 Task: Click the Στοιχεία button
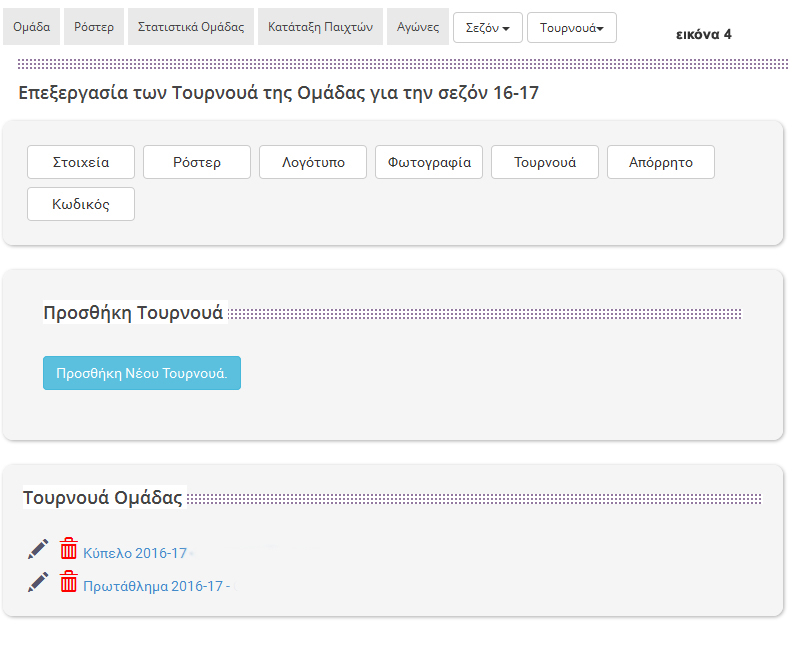(81, 162)
